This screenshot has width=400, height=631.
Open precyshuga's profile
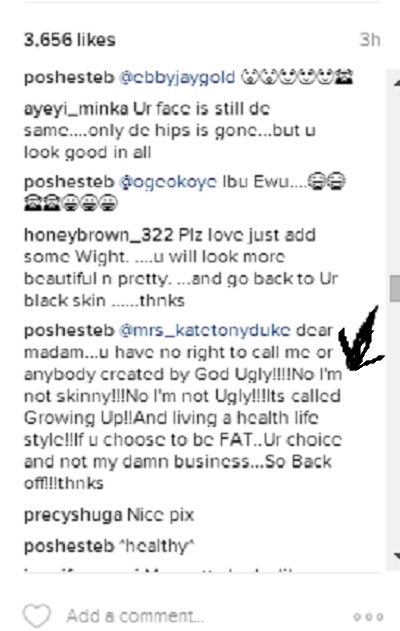point(73,516)
